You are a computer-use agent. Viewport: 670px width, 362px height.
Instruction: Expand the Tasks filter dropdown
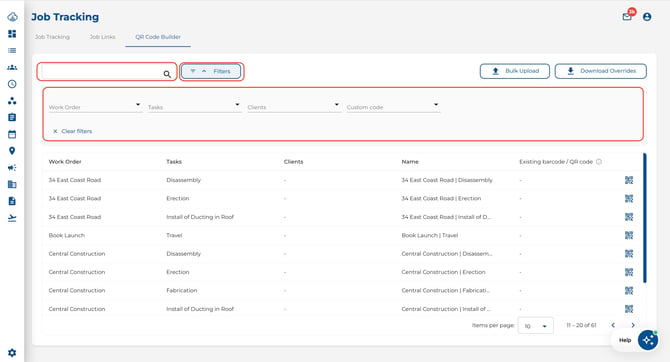pos(194,106)
